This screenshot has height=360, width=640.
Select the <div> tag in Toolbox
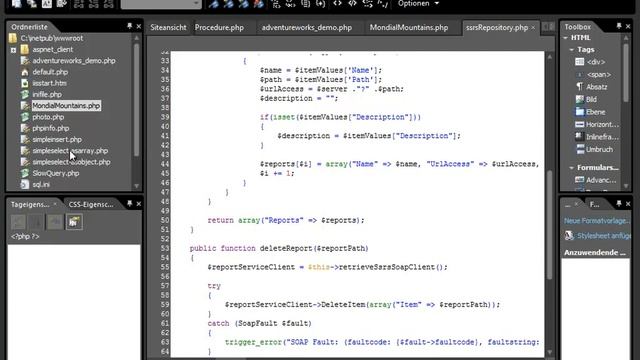[x=590, y=62]
